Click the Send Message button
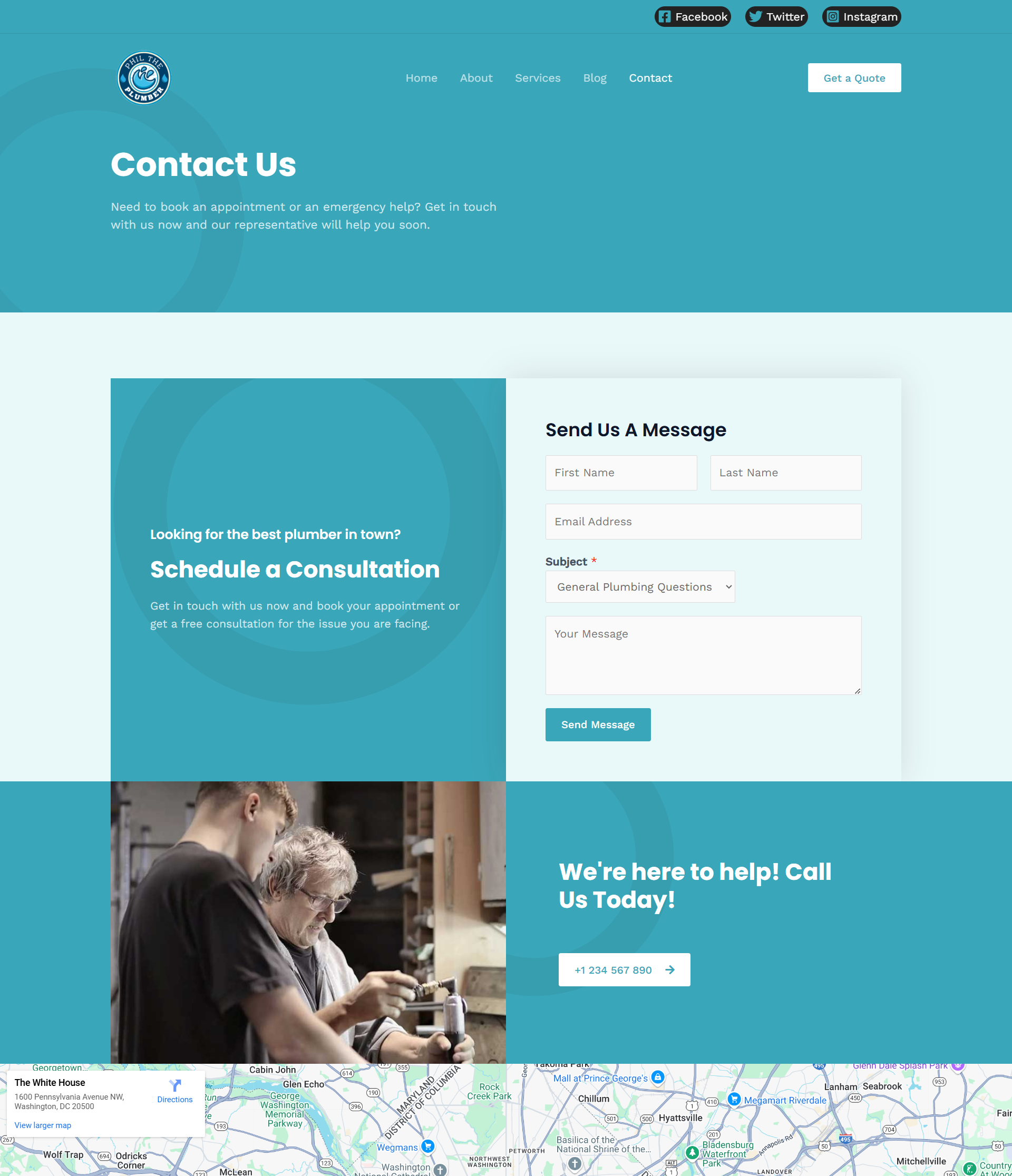This screenshot has width=1012, height=1176. (597, 724)
